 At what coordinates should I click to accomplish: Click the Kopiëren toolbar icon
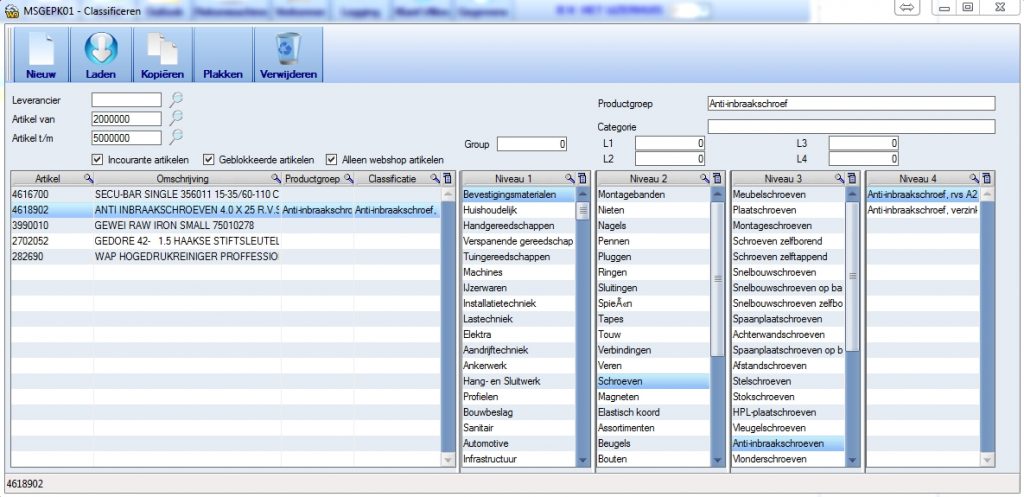[x=161, y=50]
